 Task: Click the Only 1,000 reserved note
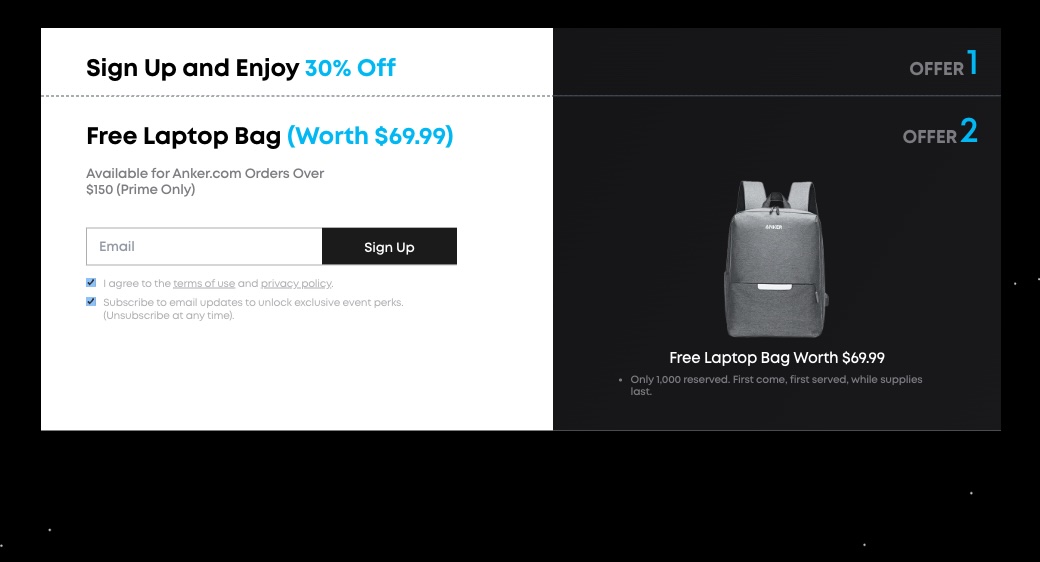pyautogui.click(x=776, y=385)
